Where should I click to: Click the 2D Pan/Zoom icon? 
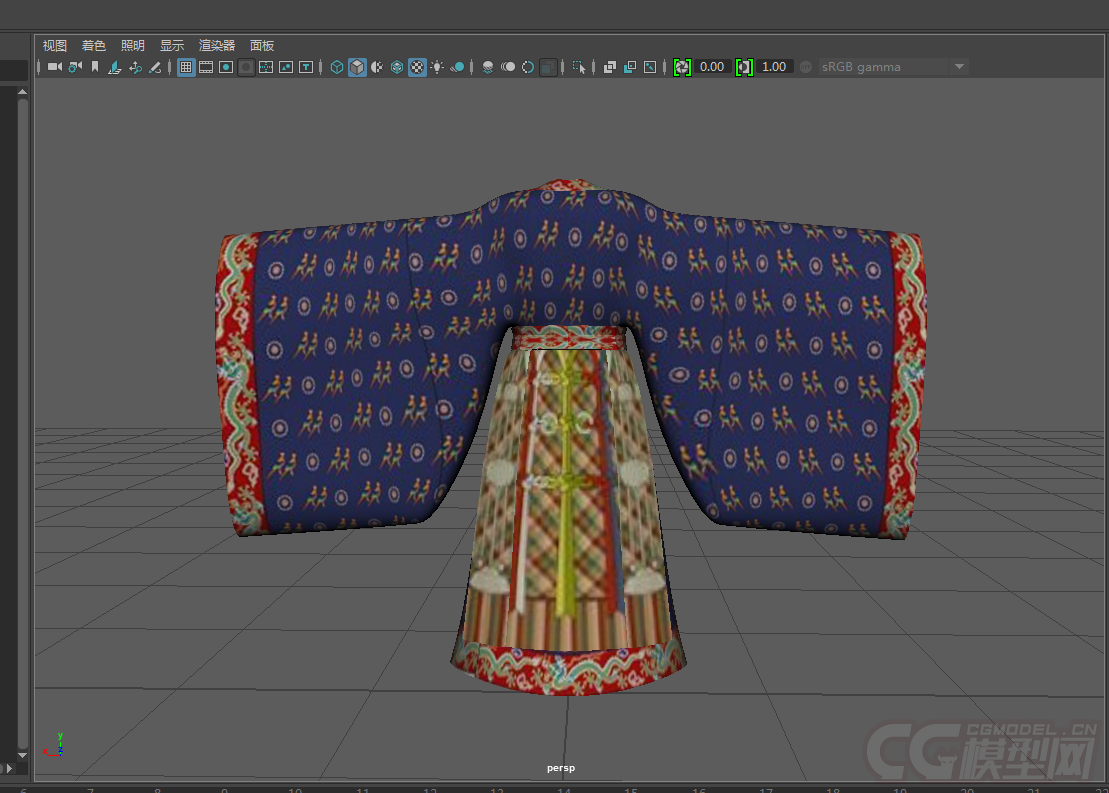135,67
